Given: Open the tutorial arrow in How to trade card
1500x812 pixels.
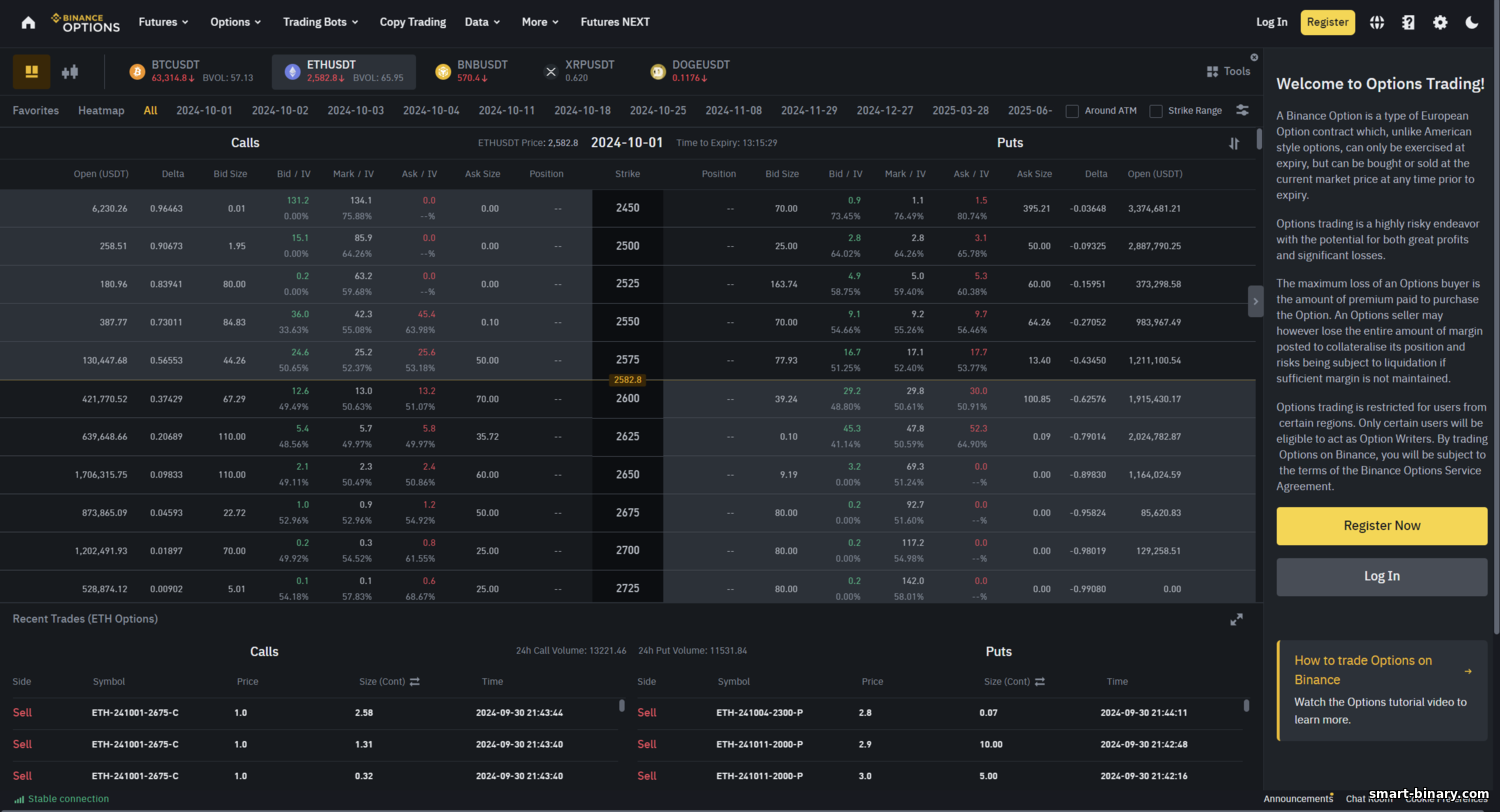Looking at the screenshot, I should (x=1467, y=671).
